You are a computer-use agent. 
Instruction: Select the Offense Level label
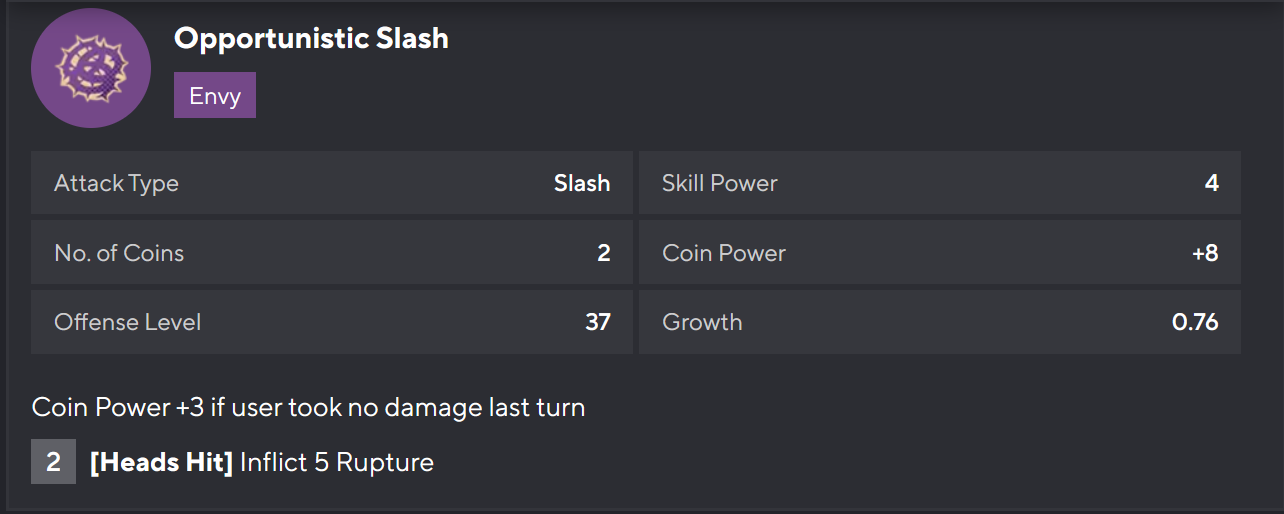tap(127, 322)
